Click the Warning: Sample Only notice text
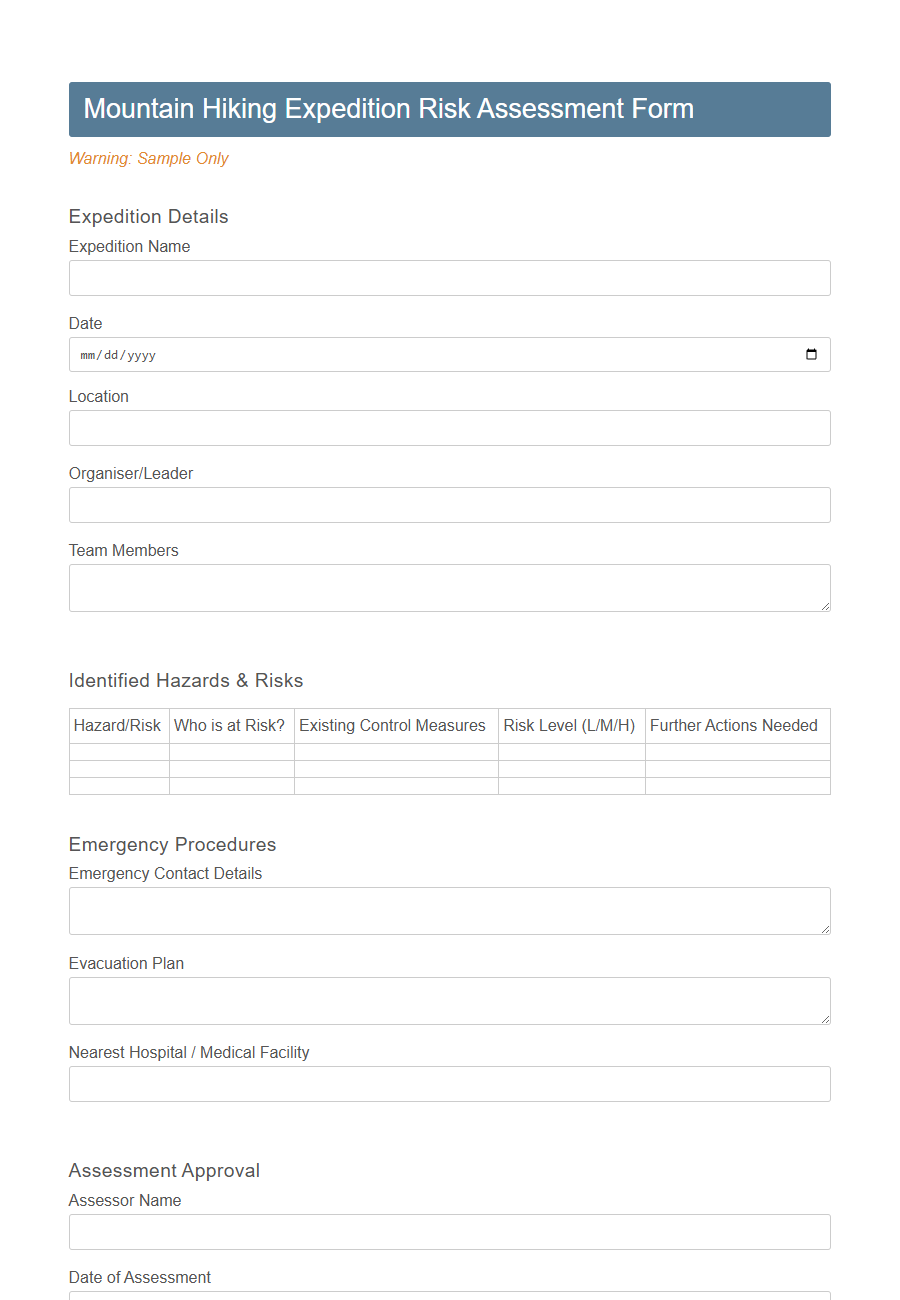 click(148, 158)
